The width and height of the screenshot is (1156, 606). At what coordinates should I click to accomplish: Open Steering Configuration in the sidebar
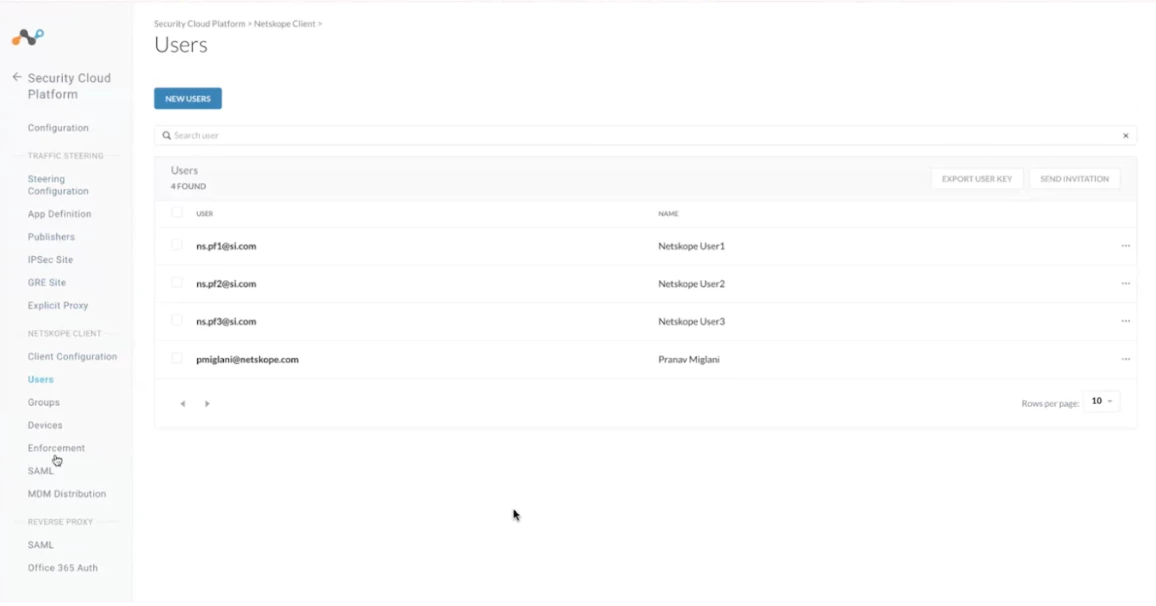tap(58, 185)
